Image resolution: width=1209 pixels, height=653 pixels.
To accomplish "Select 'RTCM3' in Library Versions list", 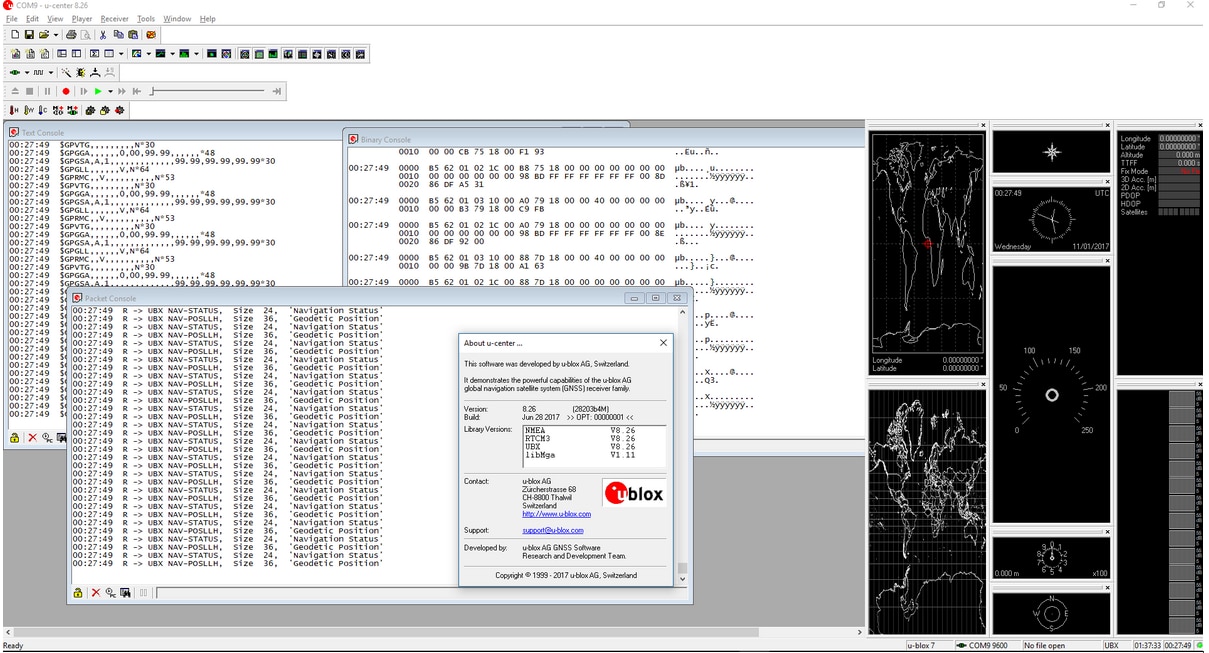I will point(538,438).
